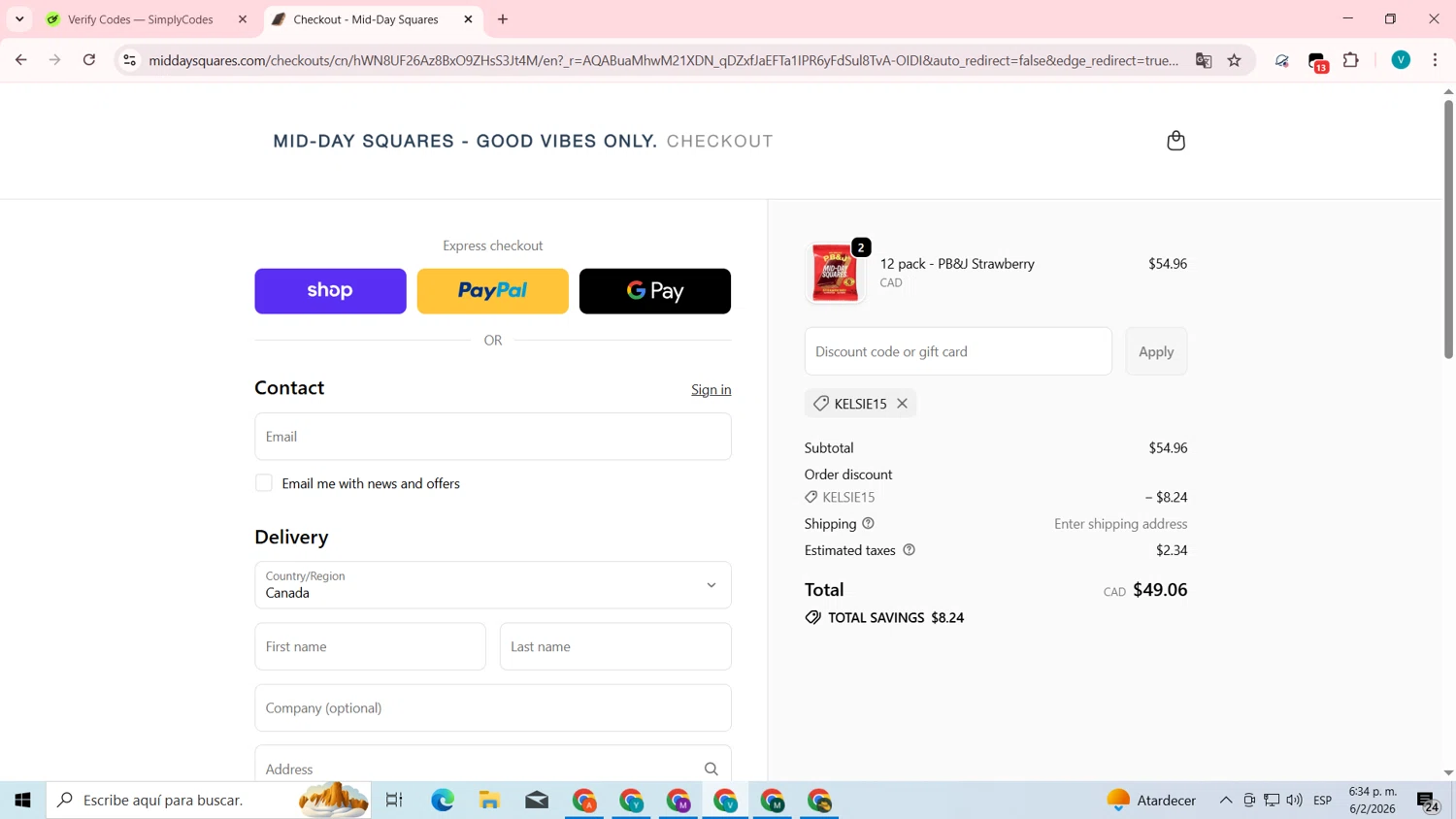Open the notification center icon

point(1428,802)
